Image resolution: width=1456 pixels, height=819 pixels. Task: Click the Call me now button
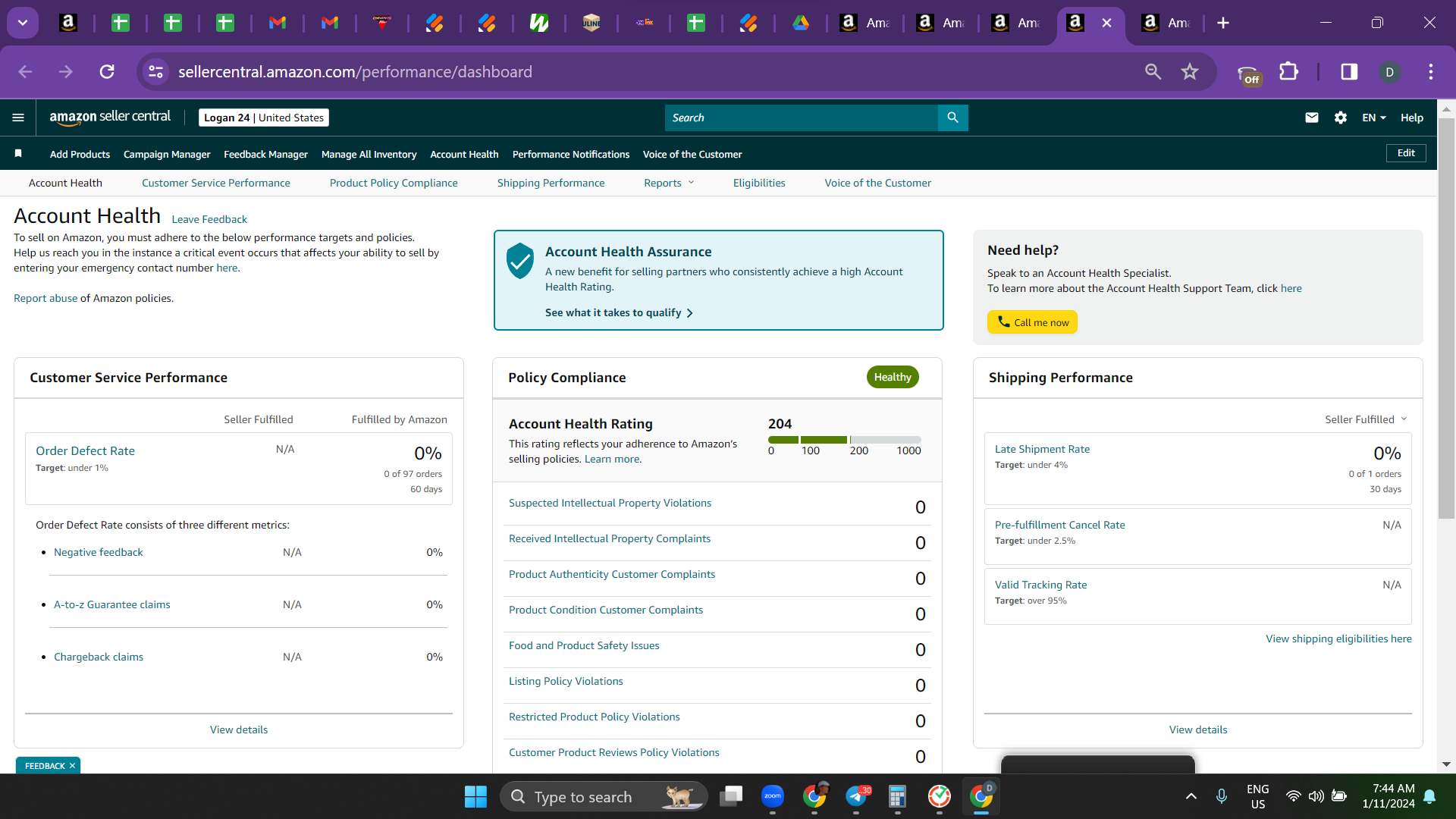tap(1032, 322)
